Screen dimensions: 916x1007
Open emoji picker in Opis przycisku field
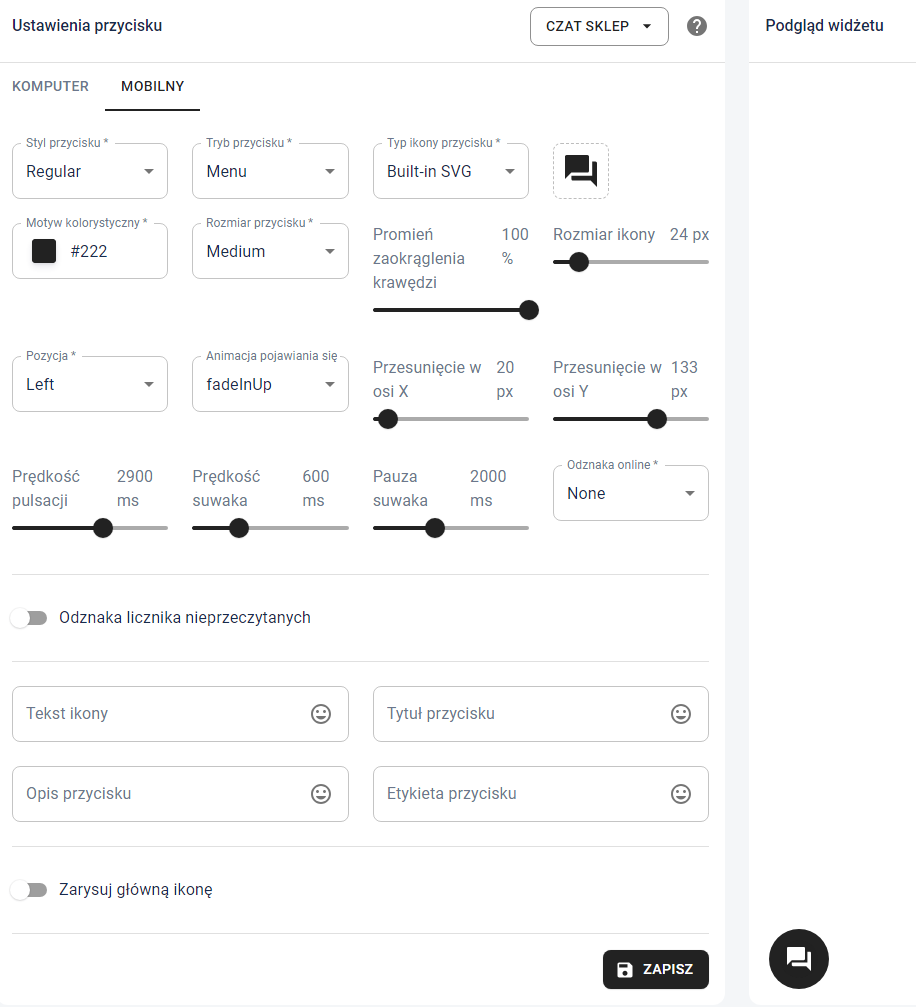[x=321, y=794]
